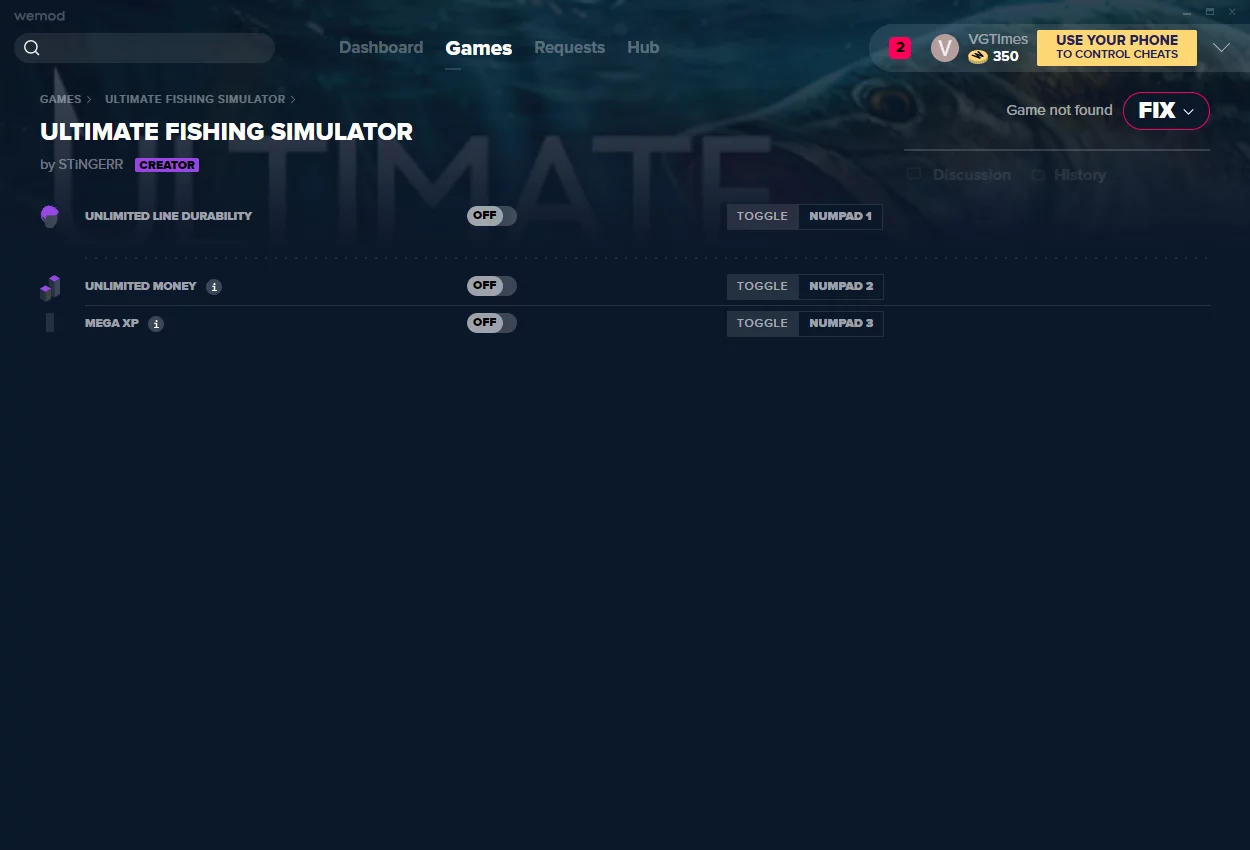Image resolution: width=1250 pixels, height=850 pixels.
Task: Click the Discussion chat icon
Action: pos(914,175)
